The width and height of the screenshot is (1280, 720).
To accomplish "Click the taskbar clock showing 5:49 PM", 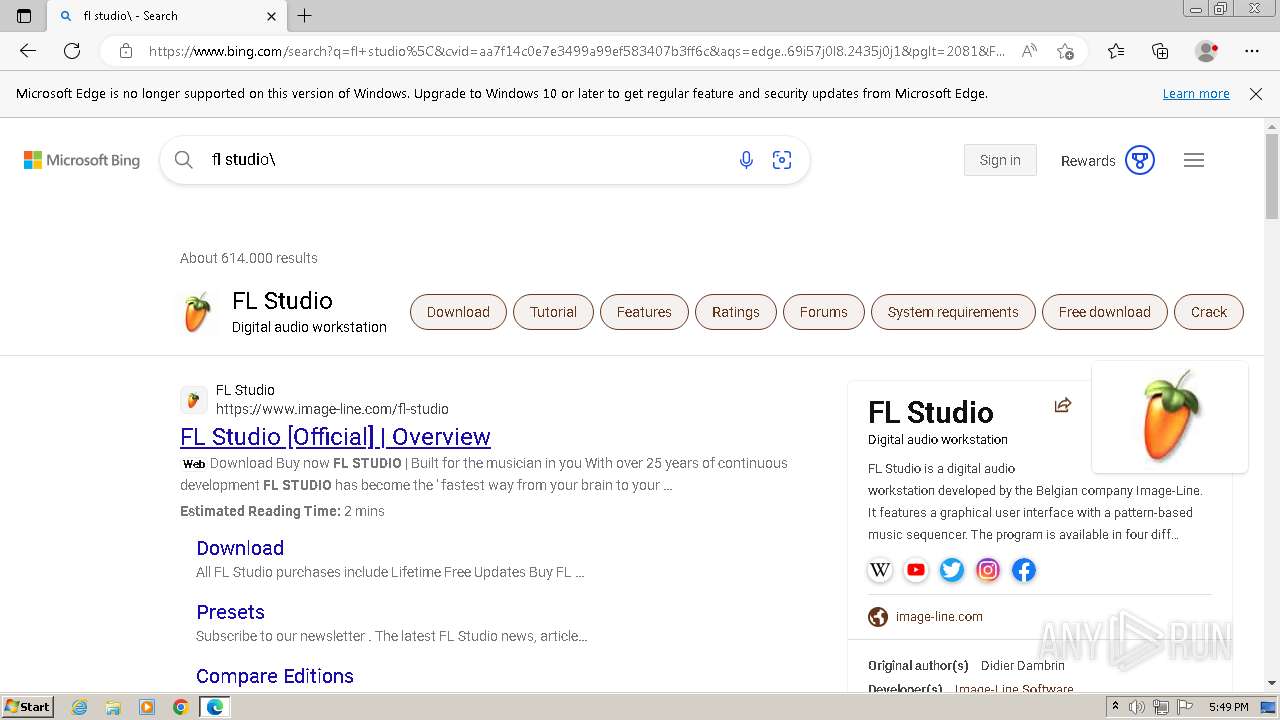I will tap(1228, 707).
